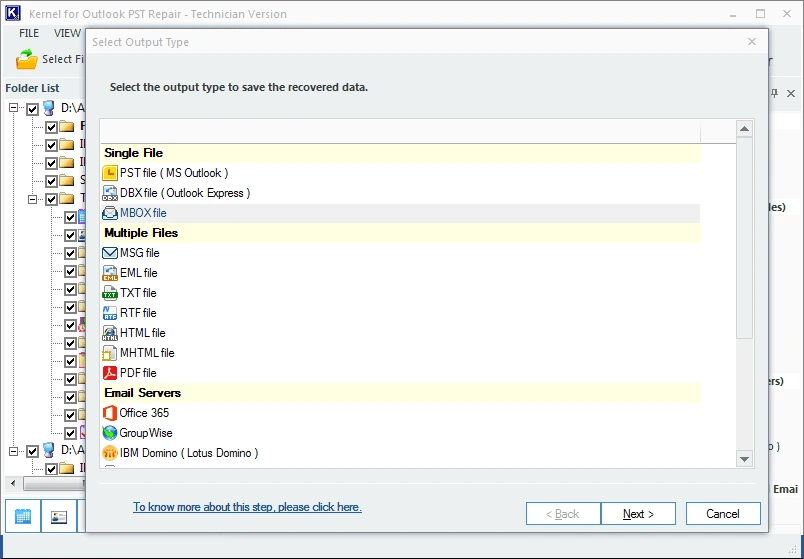Collapse the T folder tree node
The height and width of the screenshot is (559, 804).
32,199
